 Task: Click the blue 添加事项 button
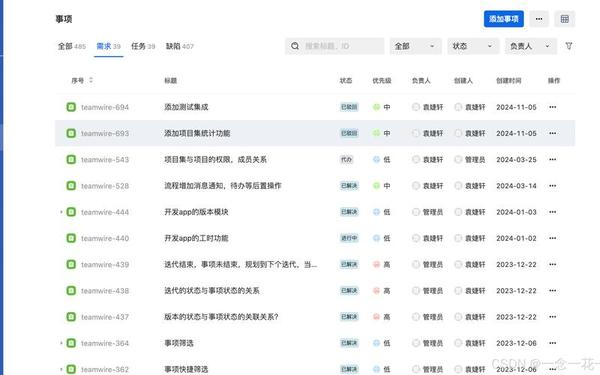[504, 19]
